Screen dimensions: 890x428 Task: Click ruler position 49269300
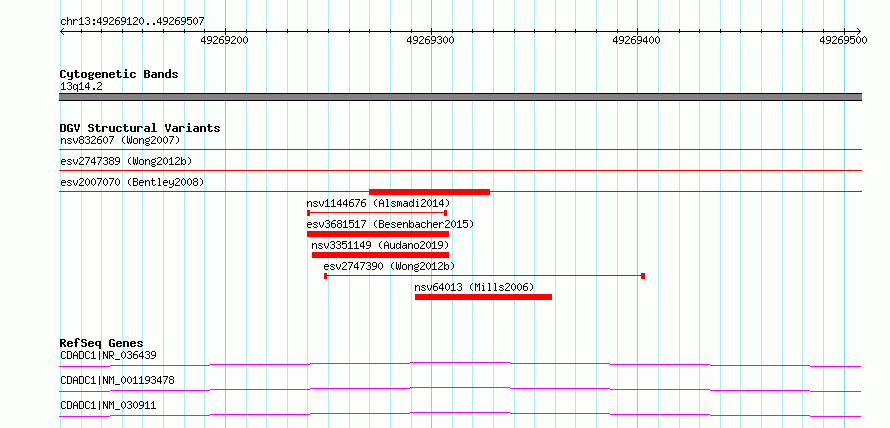tap(431, 40)
